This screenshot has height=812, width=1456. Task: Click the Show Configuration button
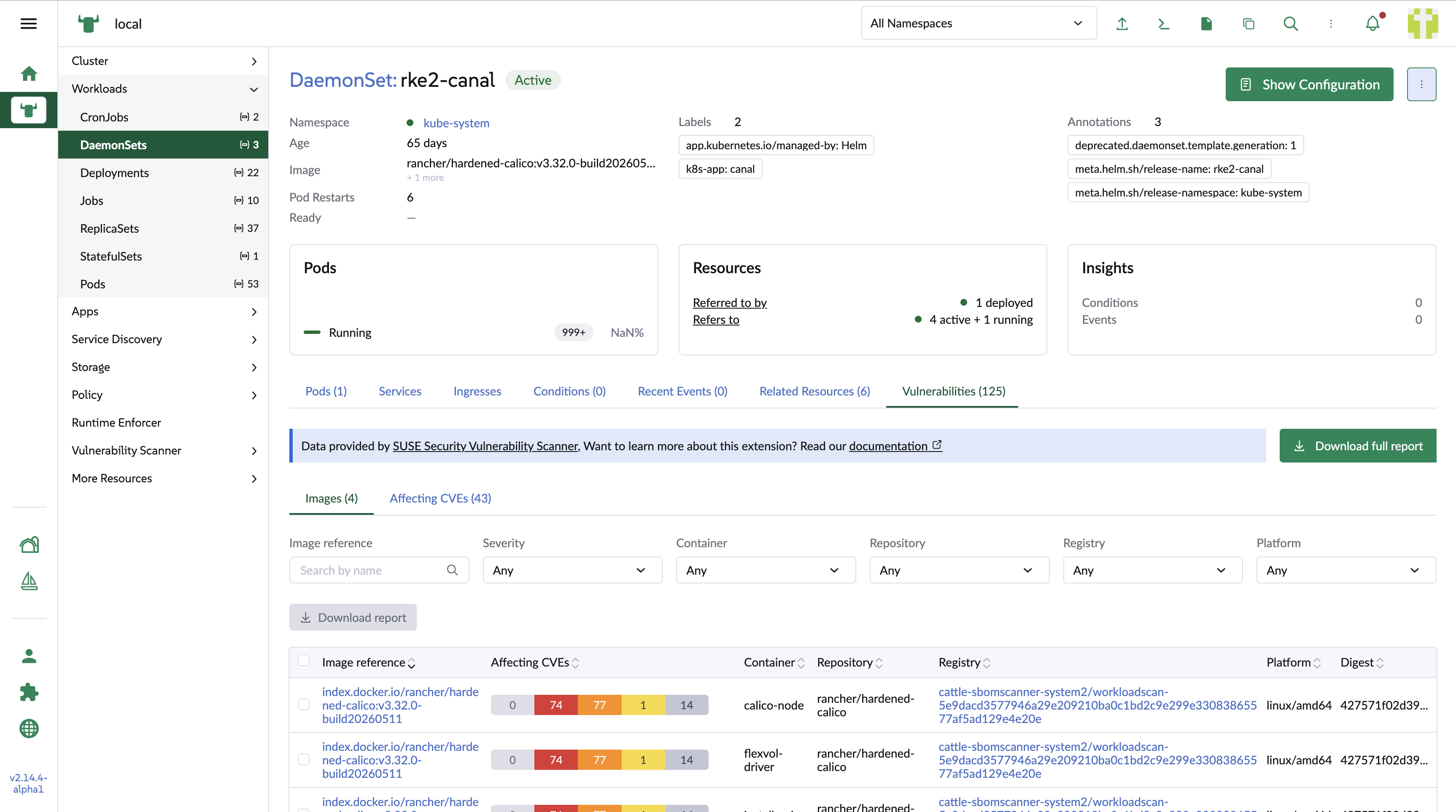tap(1309, 84)
